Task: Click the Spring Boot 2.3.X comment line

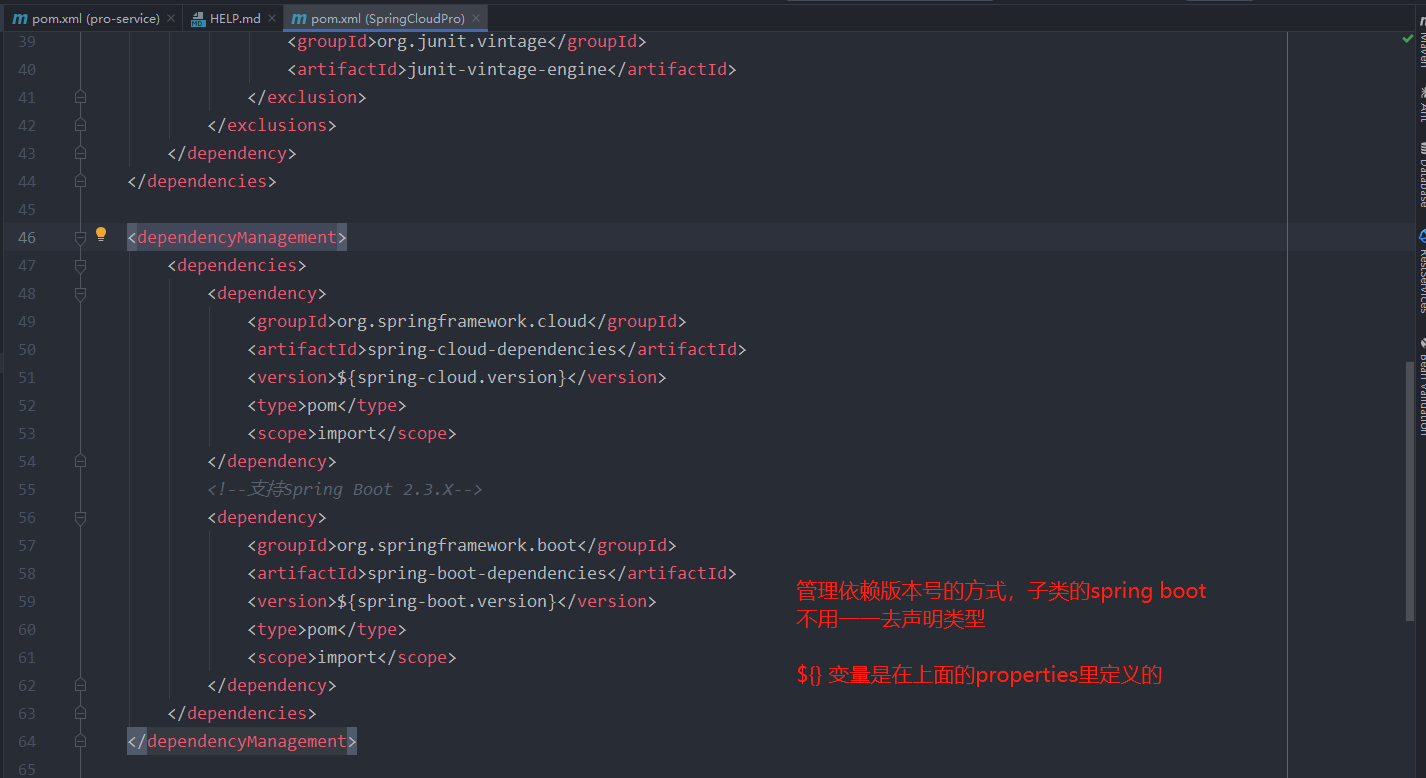Action: point(345,489)
